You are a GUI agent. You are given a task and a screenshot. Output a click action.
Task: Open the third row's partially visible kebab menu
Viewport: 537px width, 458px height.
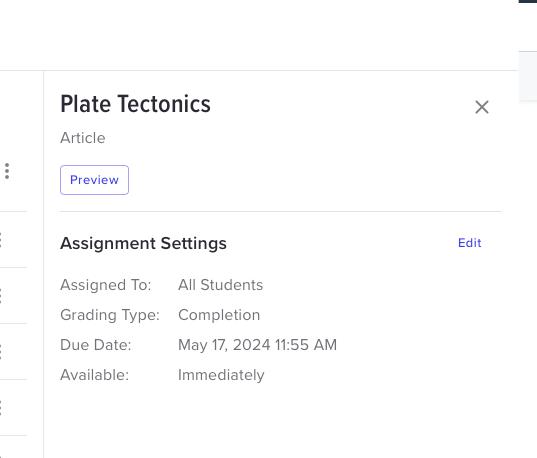click(x=1, y=296)
